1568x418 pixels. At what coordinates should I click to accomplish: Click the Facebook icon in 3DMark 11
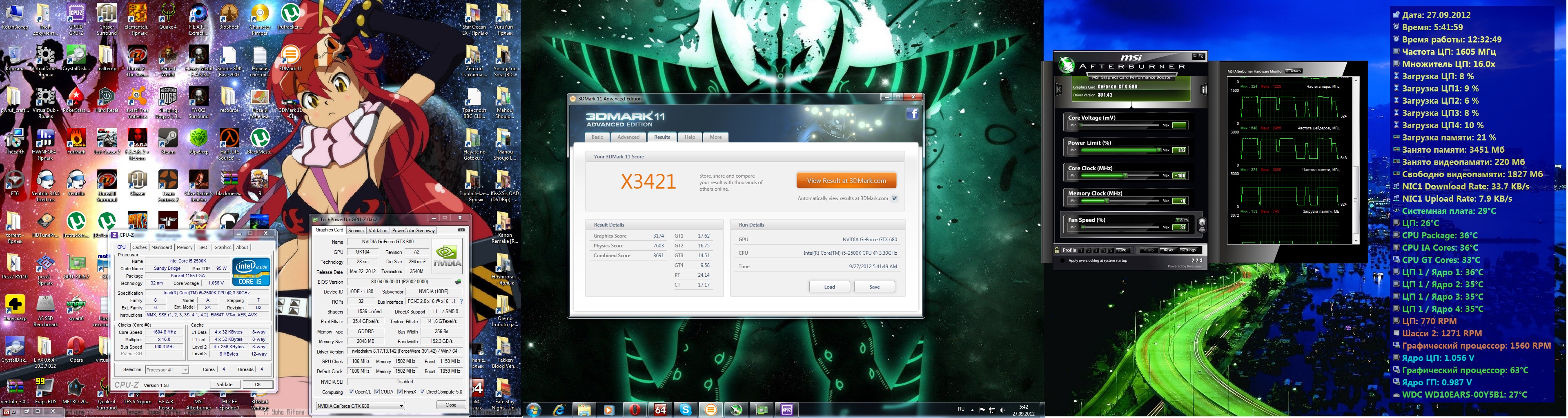coord(912,114)
